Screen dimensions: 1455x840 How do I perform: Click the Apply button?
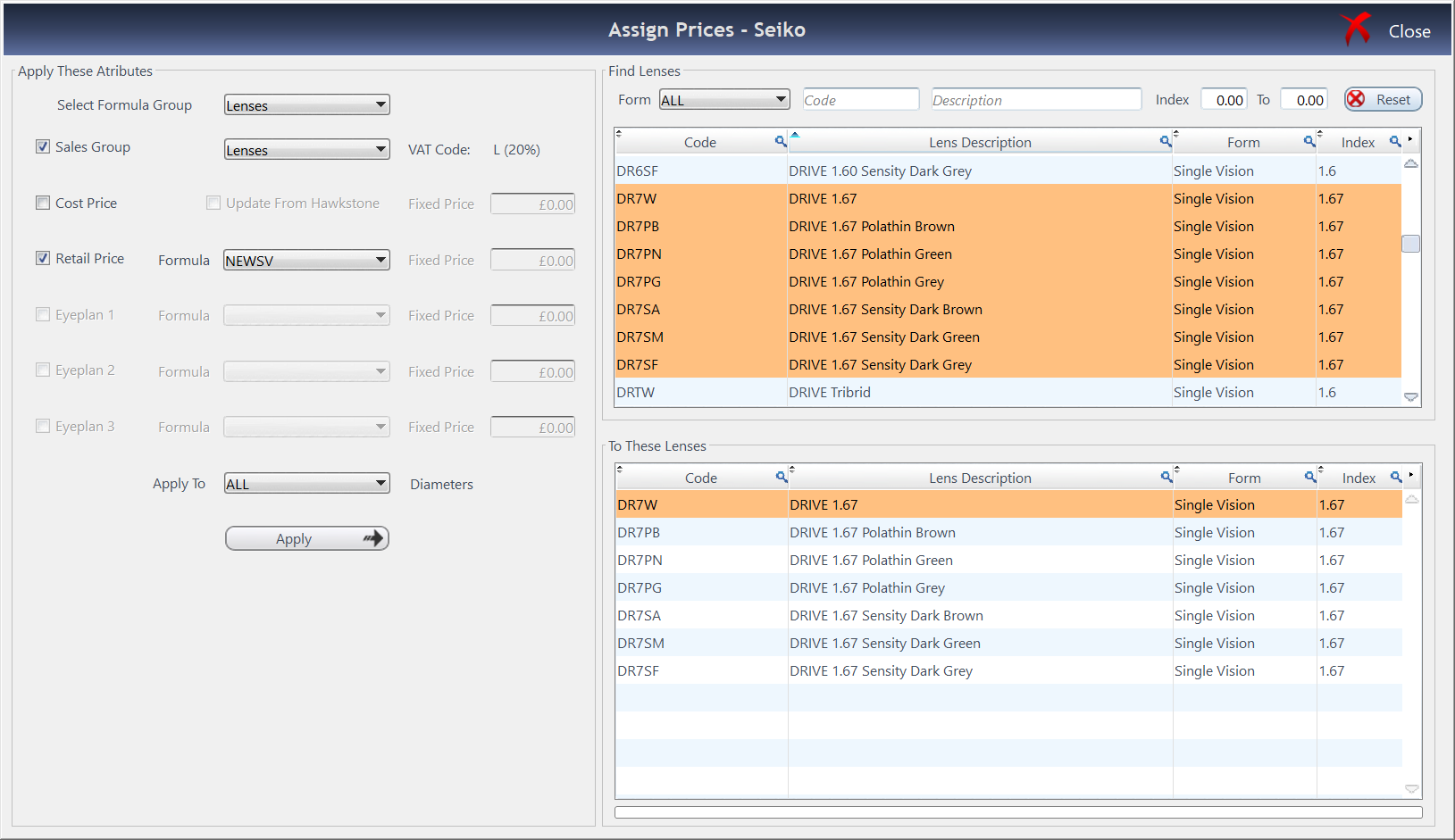pos(306,538)
